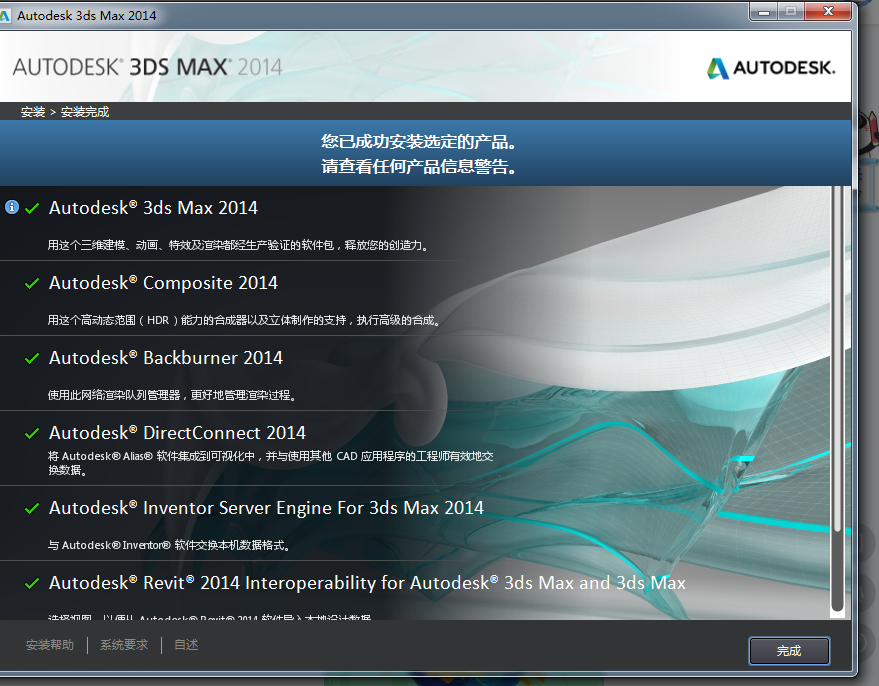Select the Autodesk DirectConnect 2014 entry
The width and height of the screenshot is (879, 686).
(177, 433)
